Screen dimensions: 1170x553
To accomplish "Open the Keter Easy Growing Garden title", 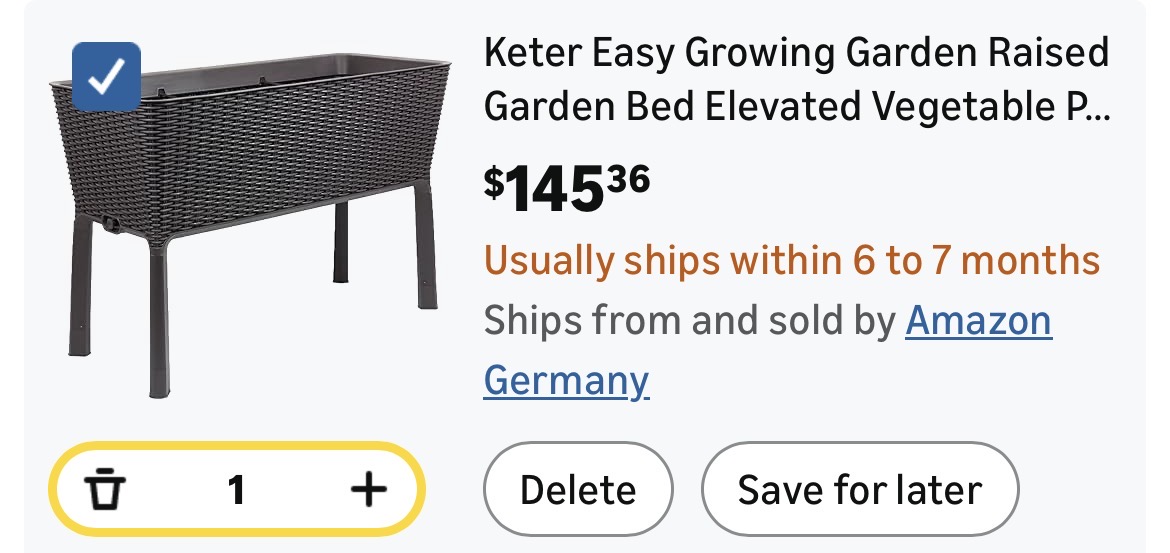I will tap(796, 53).
